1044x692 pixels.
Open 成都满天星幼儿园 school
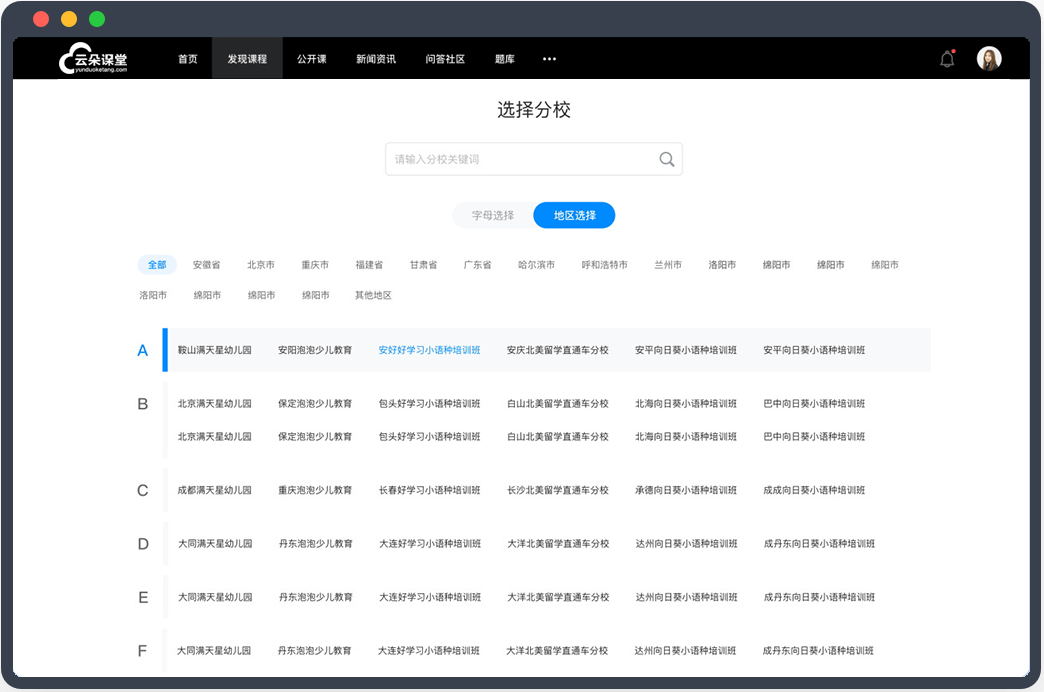click(214, 490)
